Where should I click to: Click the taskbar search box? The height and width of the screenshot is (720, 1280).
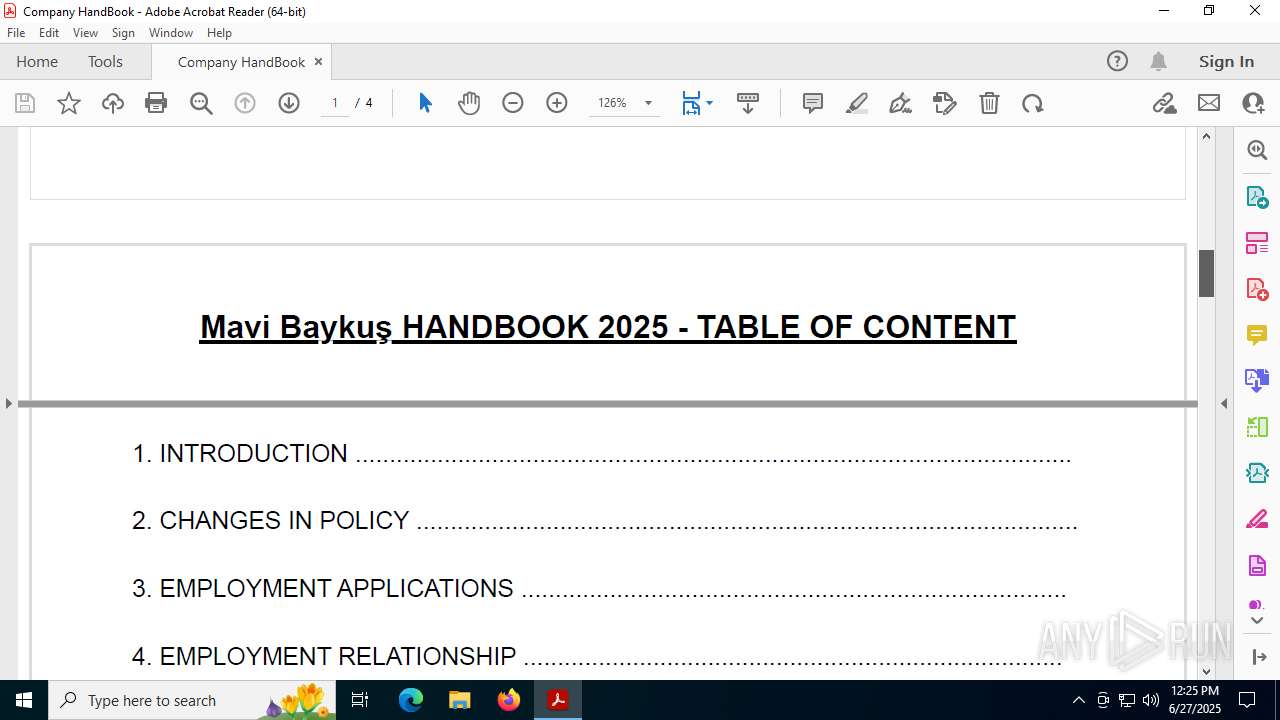192,700
